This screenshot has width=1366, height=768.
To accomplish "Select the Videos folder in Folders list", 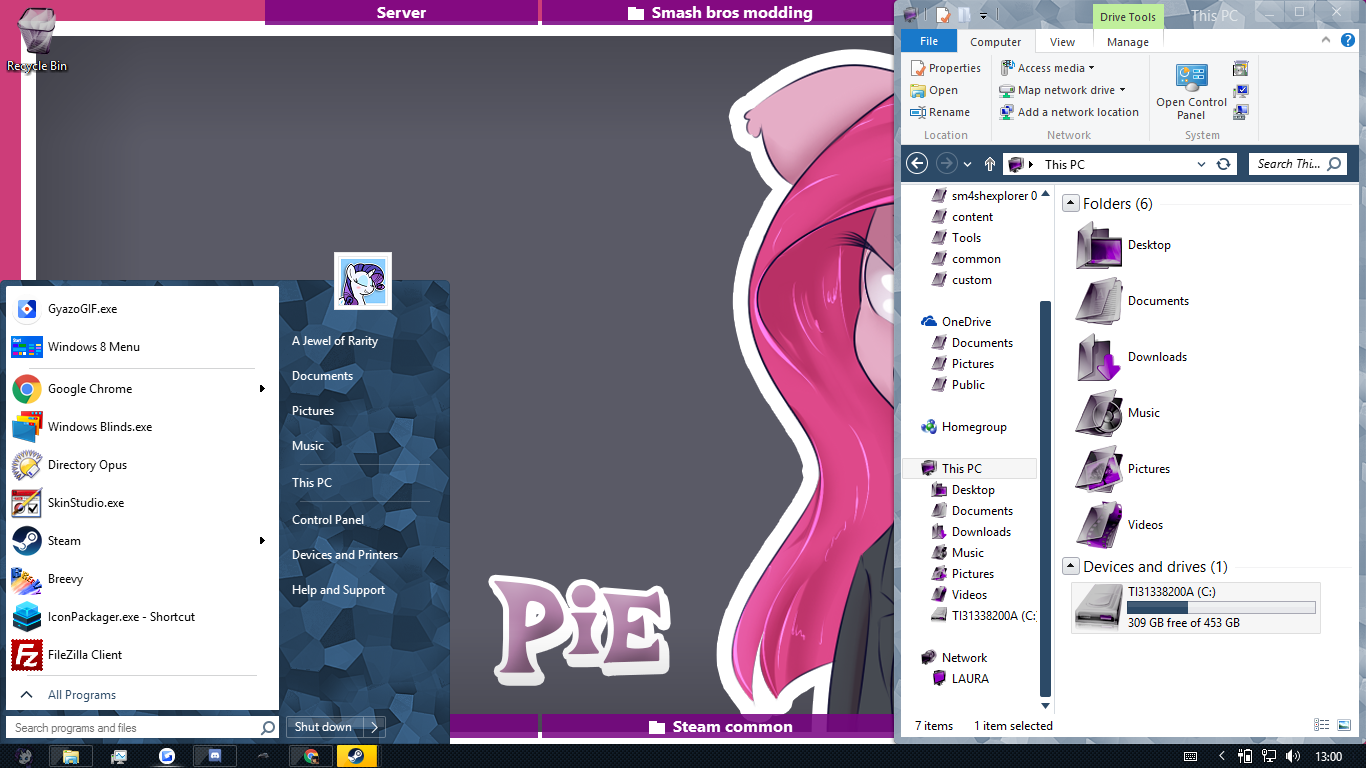I will pos(1120,525).
